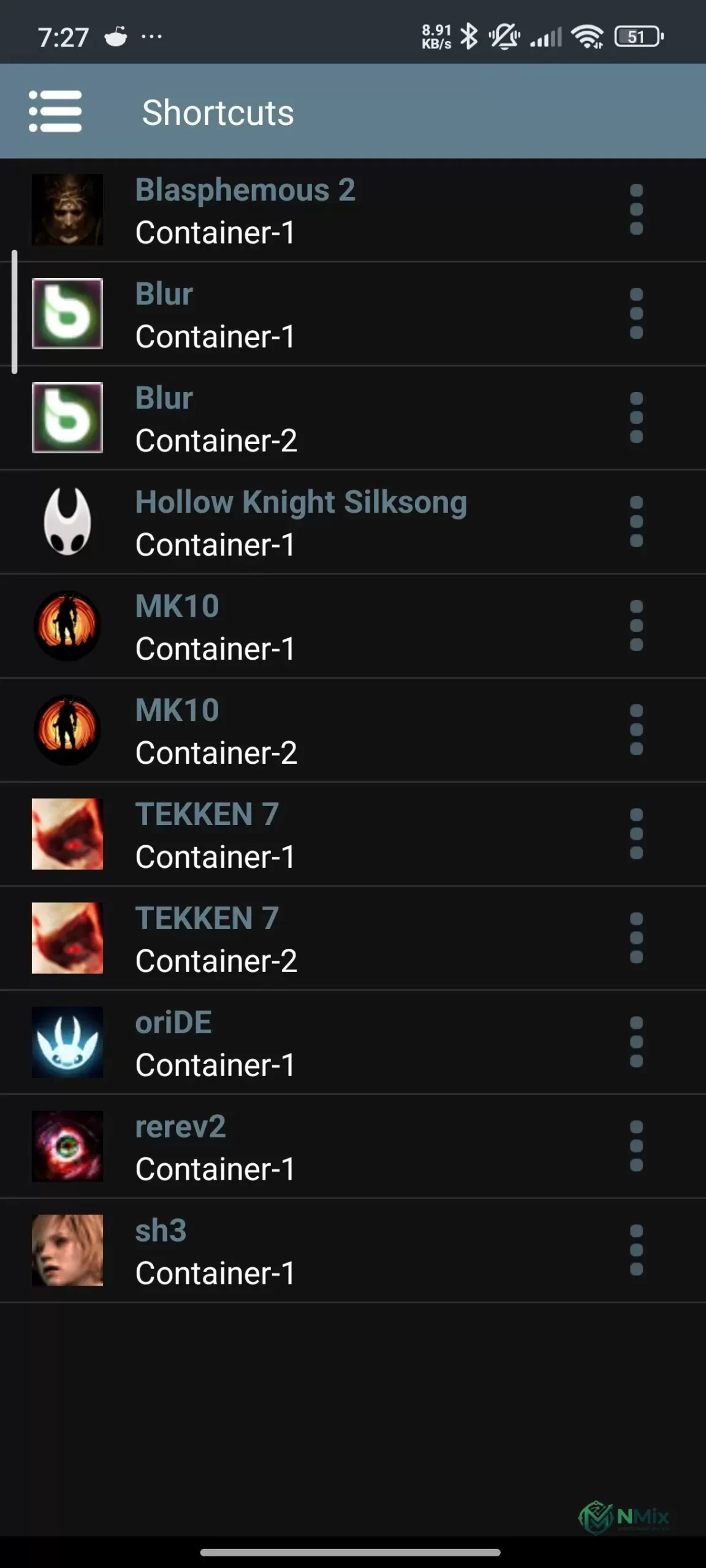The image size is (706, 1568).
Task: Open three-dot menu for sh3 shortcut
Action: pyautogui.click(x=636, y=1250)
